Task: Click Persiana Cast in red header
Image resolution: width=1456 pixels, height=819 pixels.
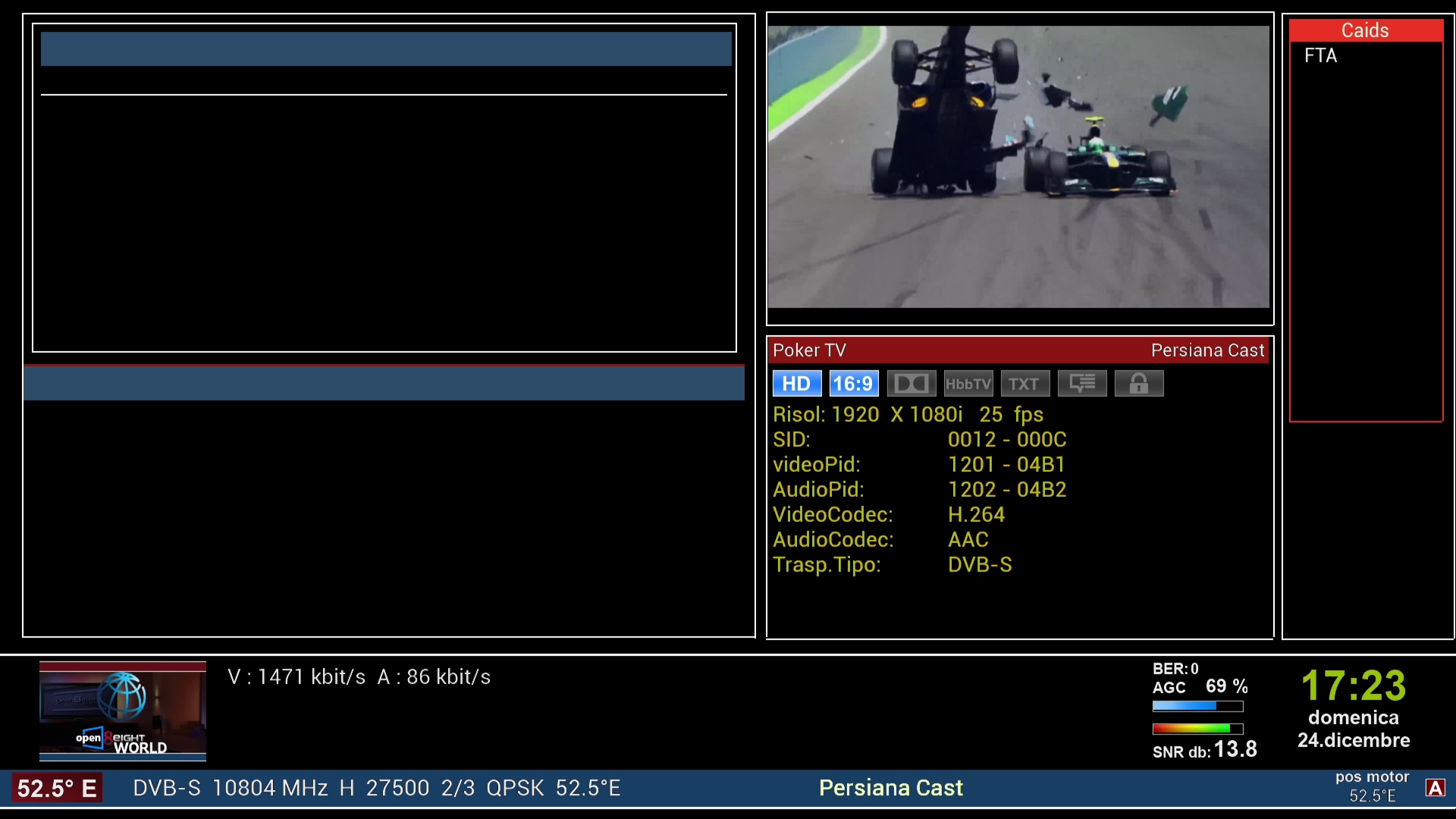Action: [x=1208, y=350]
